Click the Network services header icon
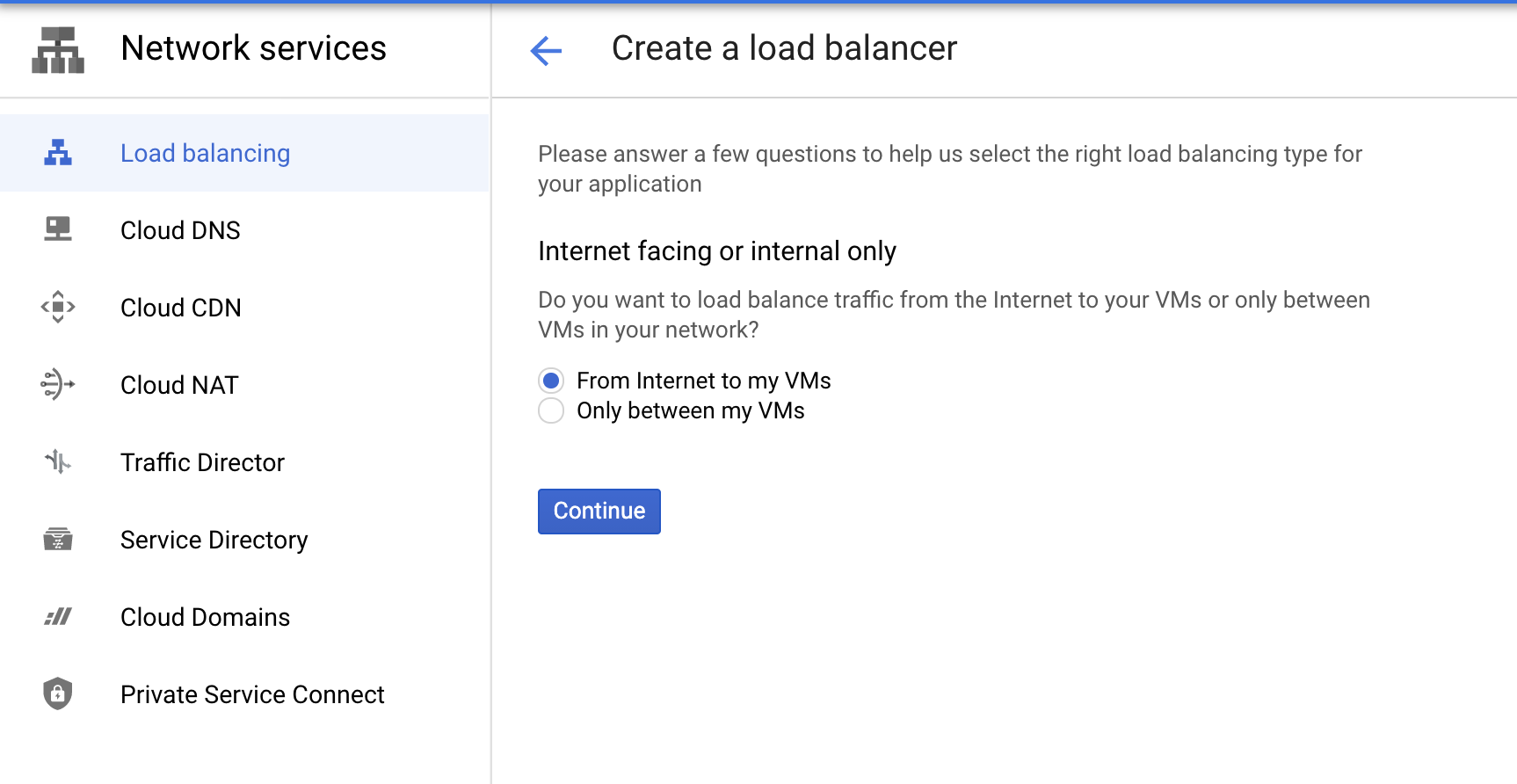The image size is (1517, 784). (58, 49)
